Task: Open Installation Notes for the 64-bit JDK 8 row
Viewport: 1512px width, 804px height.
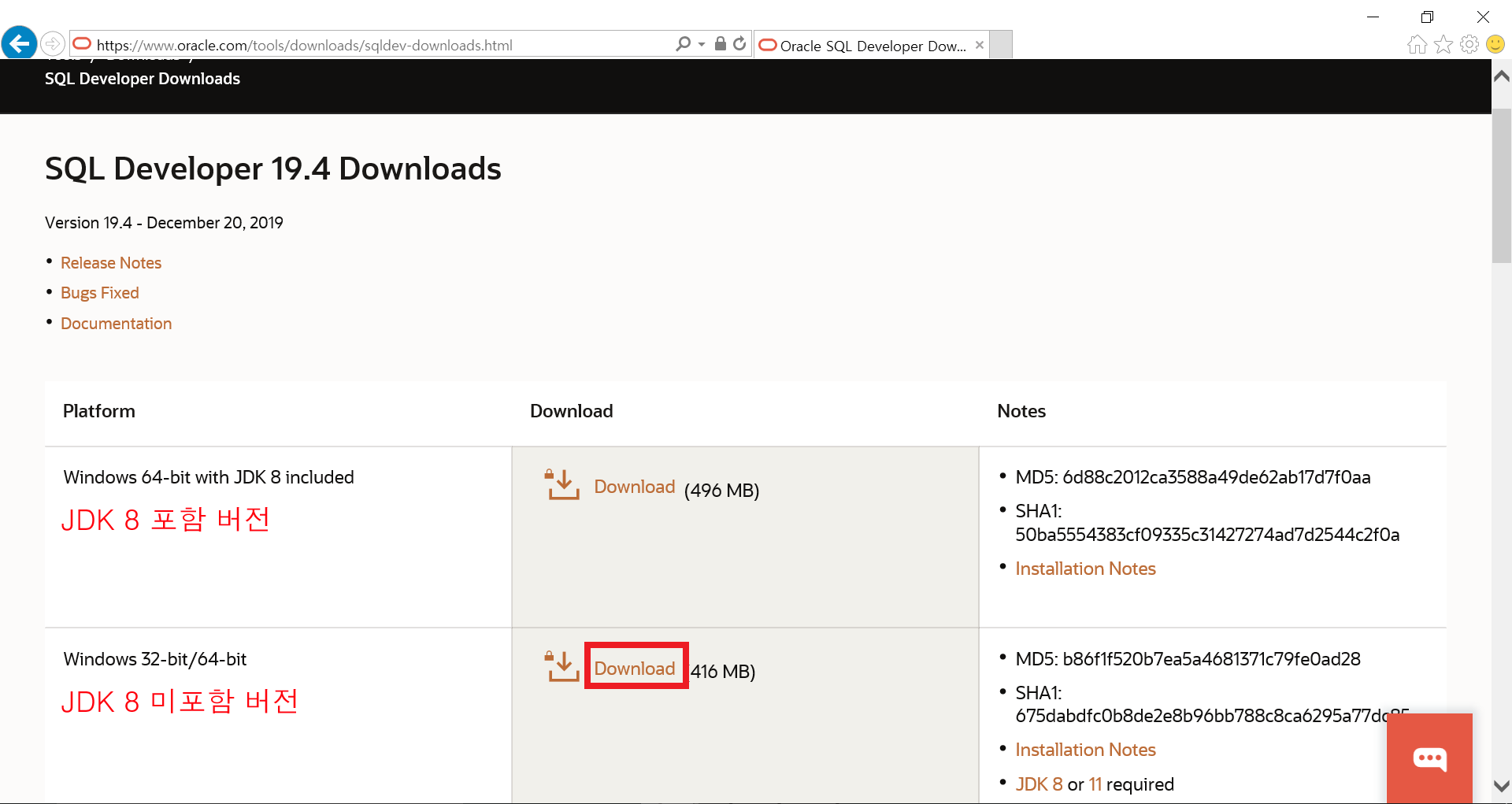Action: 1085,569
